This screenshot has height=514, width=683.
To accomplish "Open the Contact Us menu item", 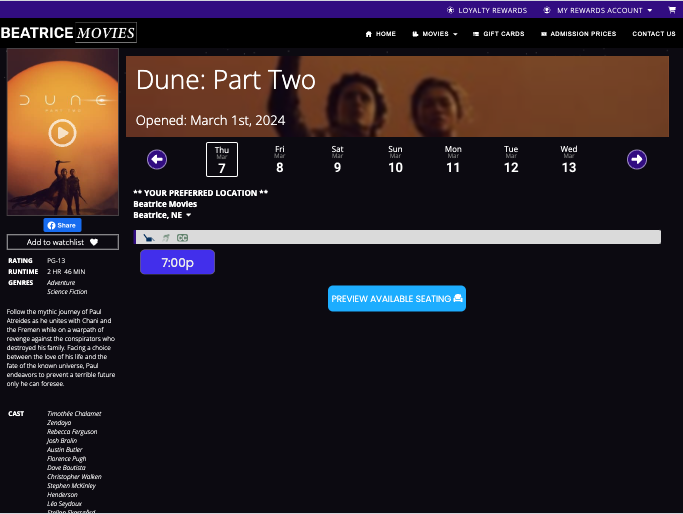I will coord(654,34).
